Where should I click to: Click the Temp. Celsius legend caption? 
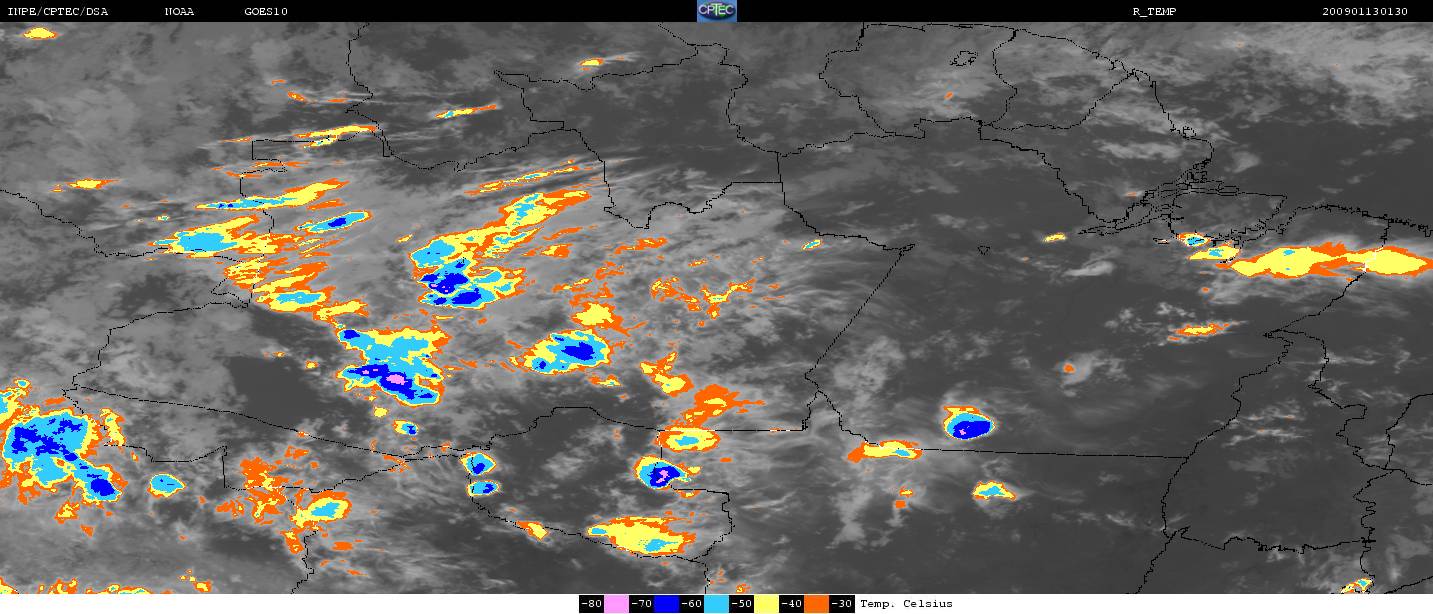point(906,604)
